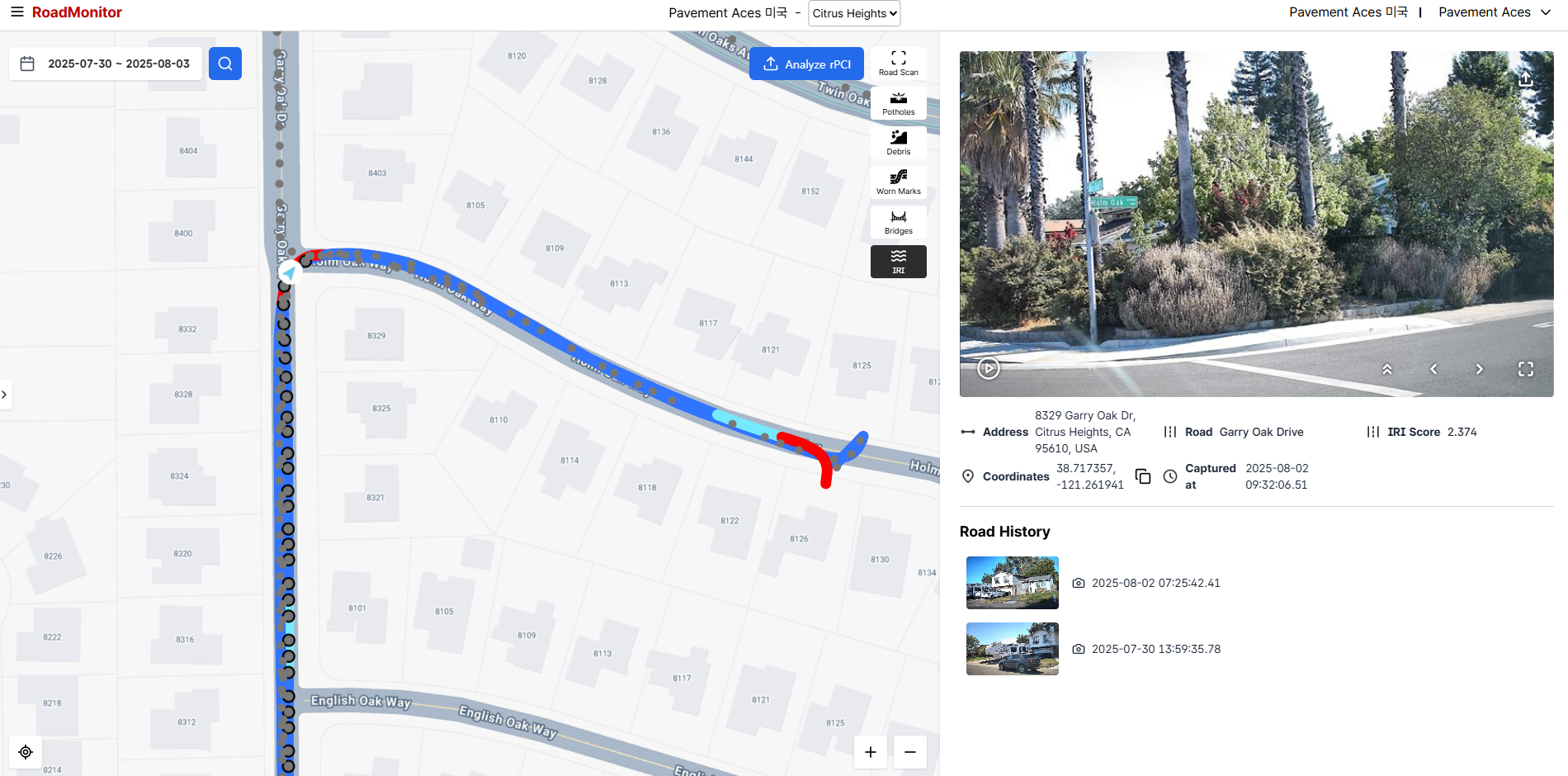Disable the active IRI layer
Screen dimensions: 1568x776
point(899,262)
